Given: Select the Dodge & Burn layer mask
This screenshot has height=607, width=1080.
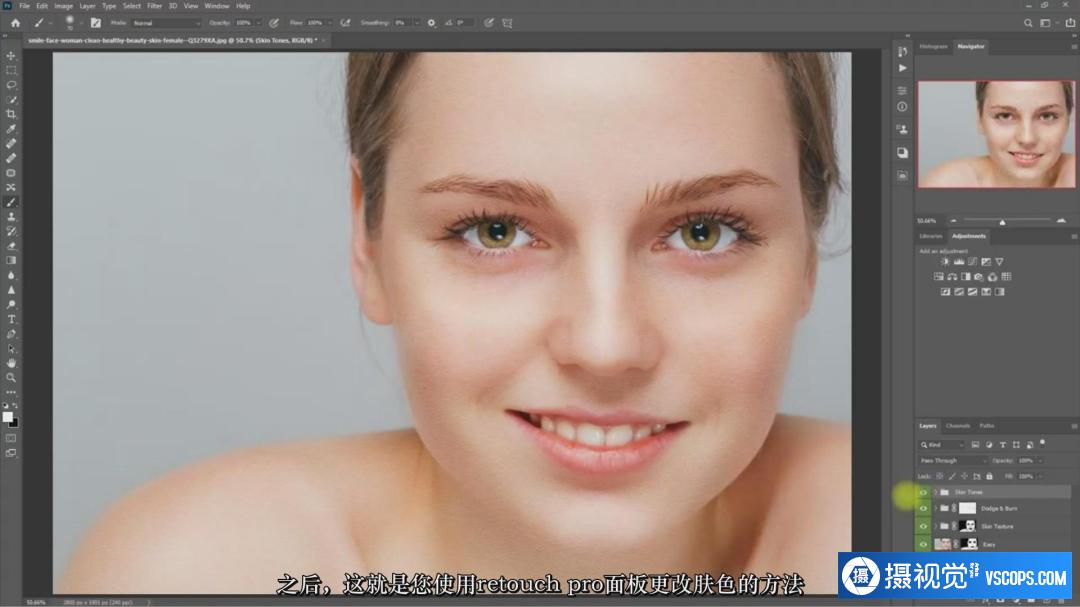Looking at the screenshot, I should [x=968, y=508].
